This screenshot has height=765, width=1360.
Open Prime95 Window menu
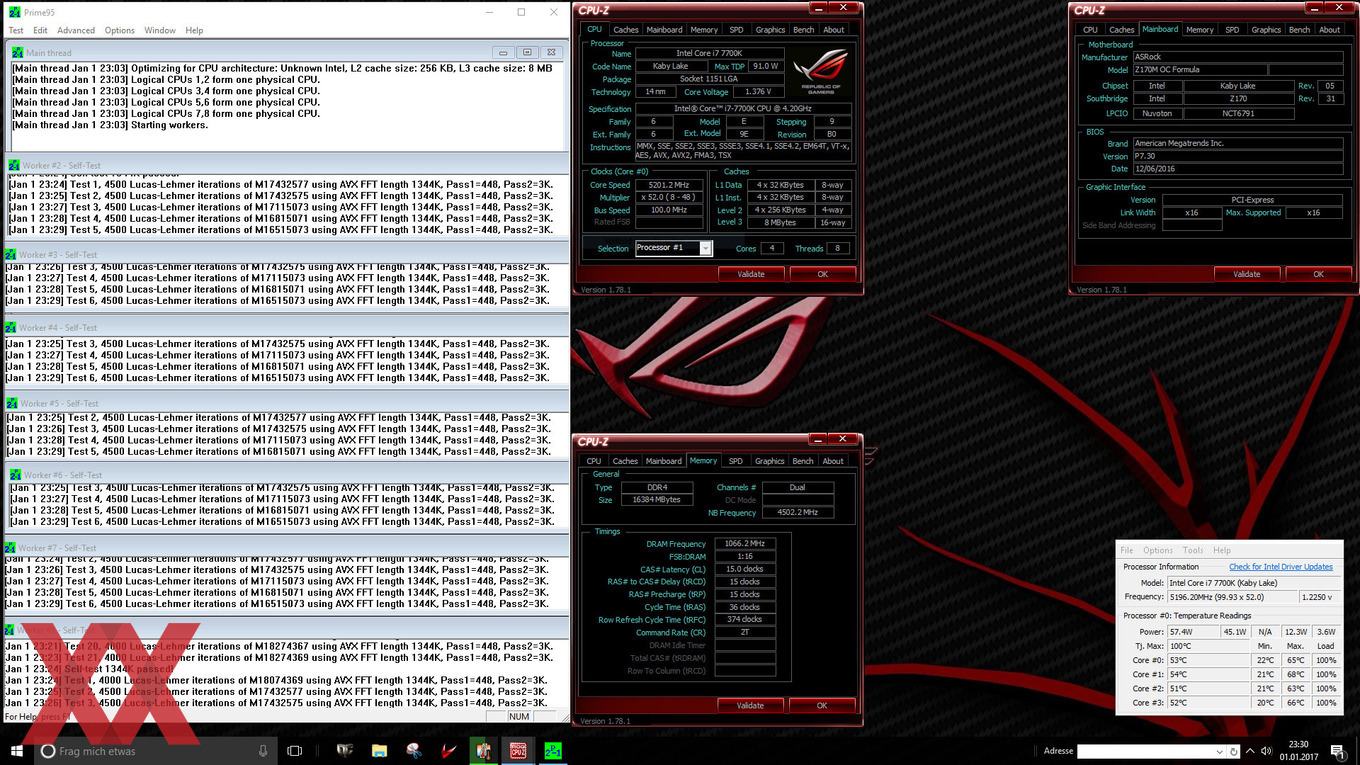[x=160, y=30]
